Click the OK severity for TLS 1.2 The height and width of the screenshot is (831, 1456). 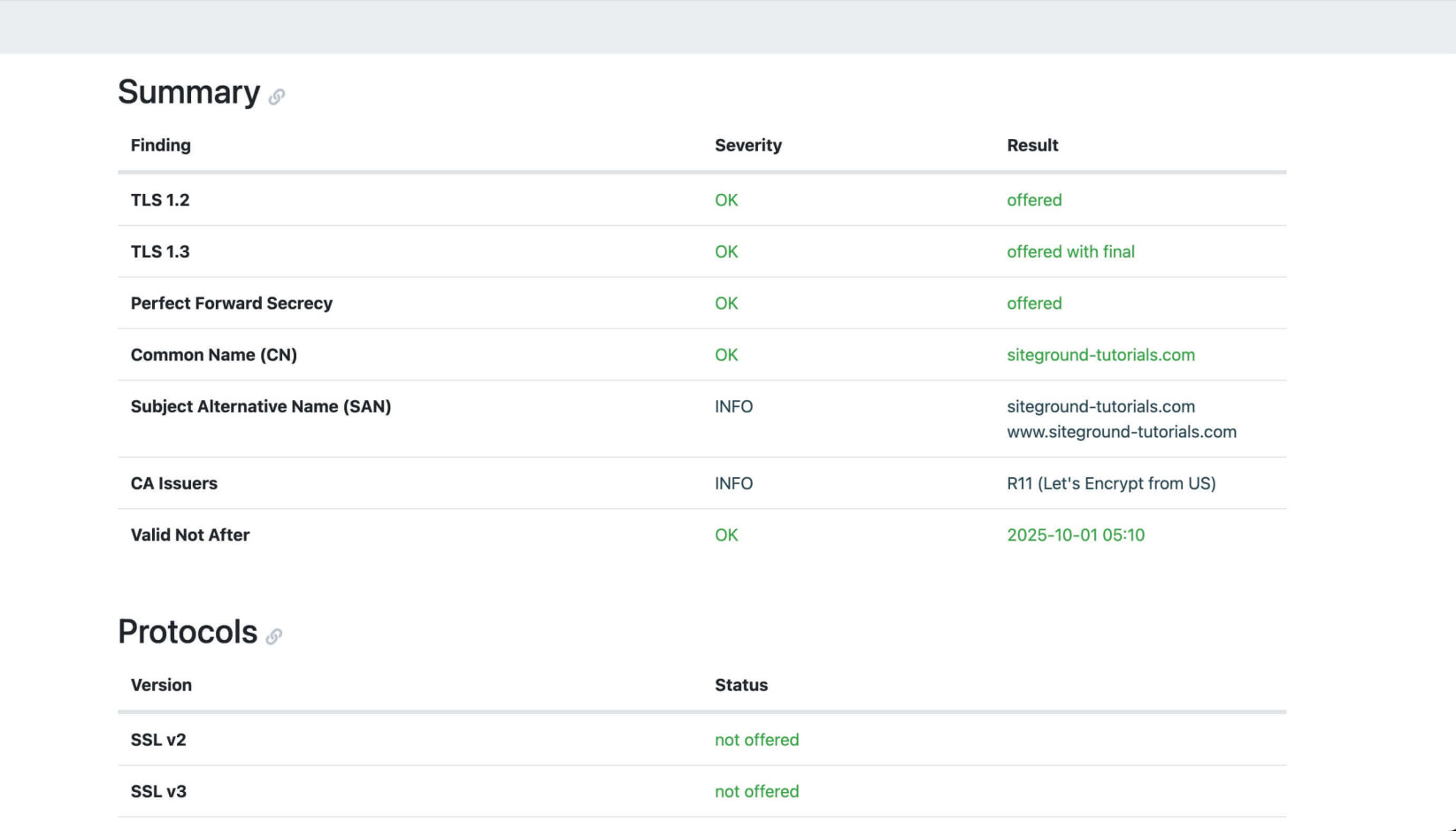(726, 200)
